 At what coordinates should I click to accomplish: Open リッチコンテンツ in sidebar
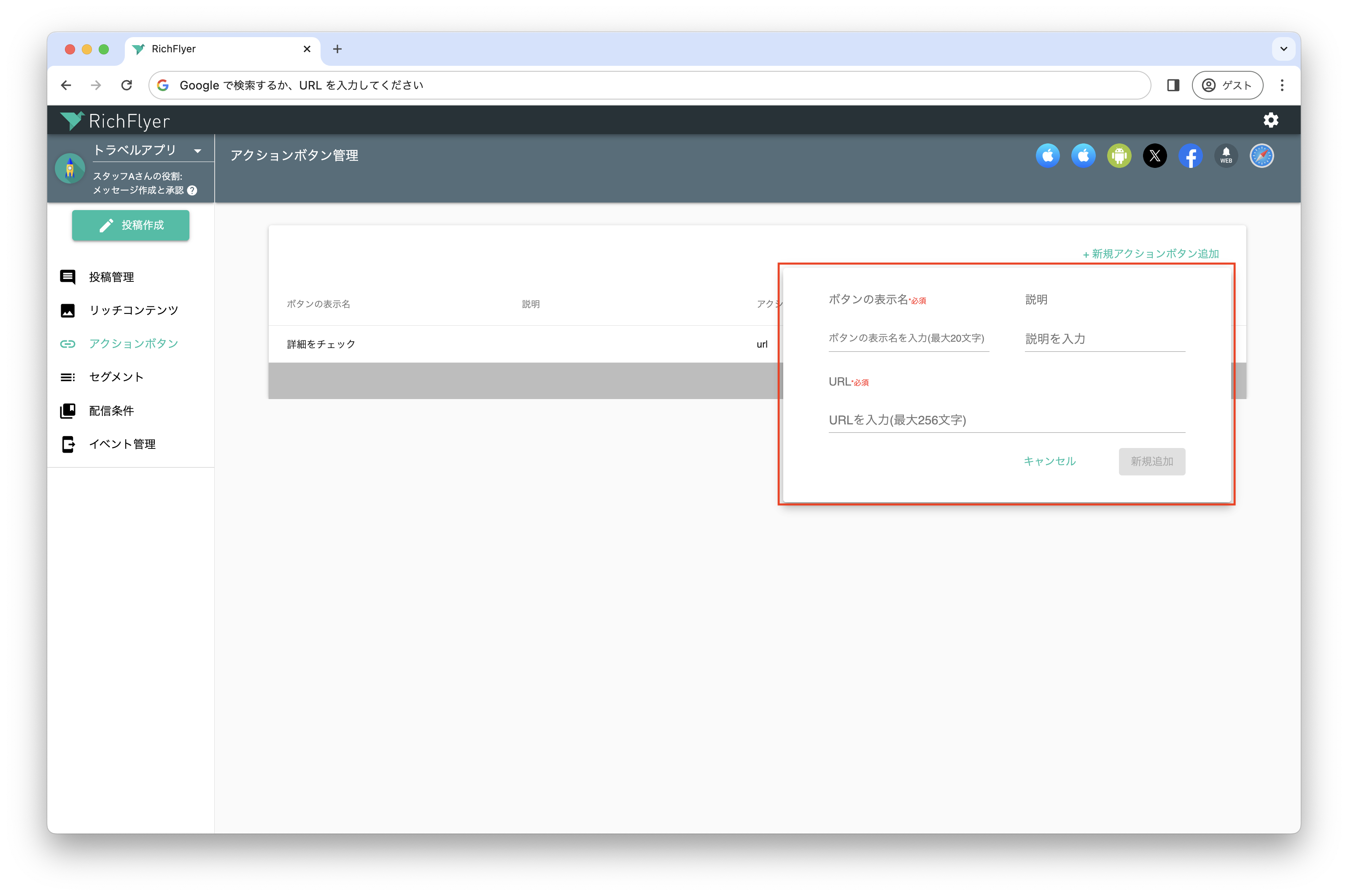click(134, 310)
